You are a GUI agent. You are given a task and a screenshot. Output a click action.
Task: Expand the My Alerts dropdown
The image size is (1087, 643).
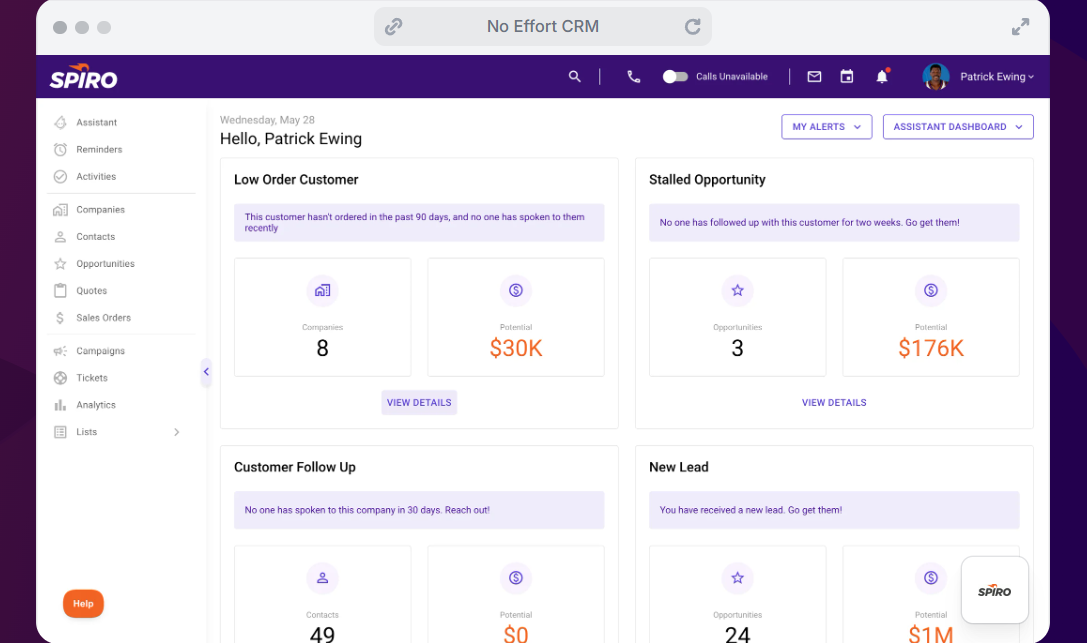(826, 127)
